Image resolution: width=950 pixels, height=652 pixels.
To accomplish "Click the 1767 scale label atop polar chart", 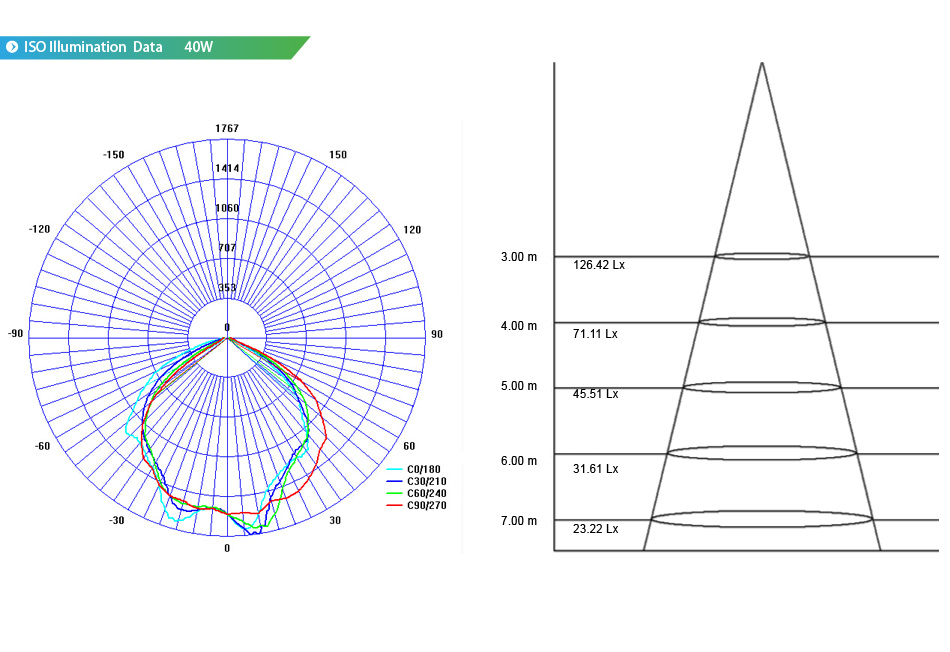I will click(x=227, y=128).
